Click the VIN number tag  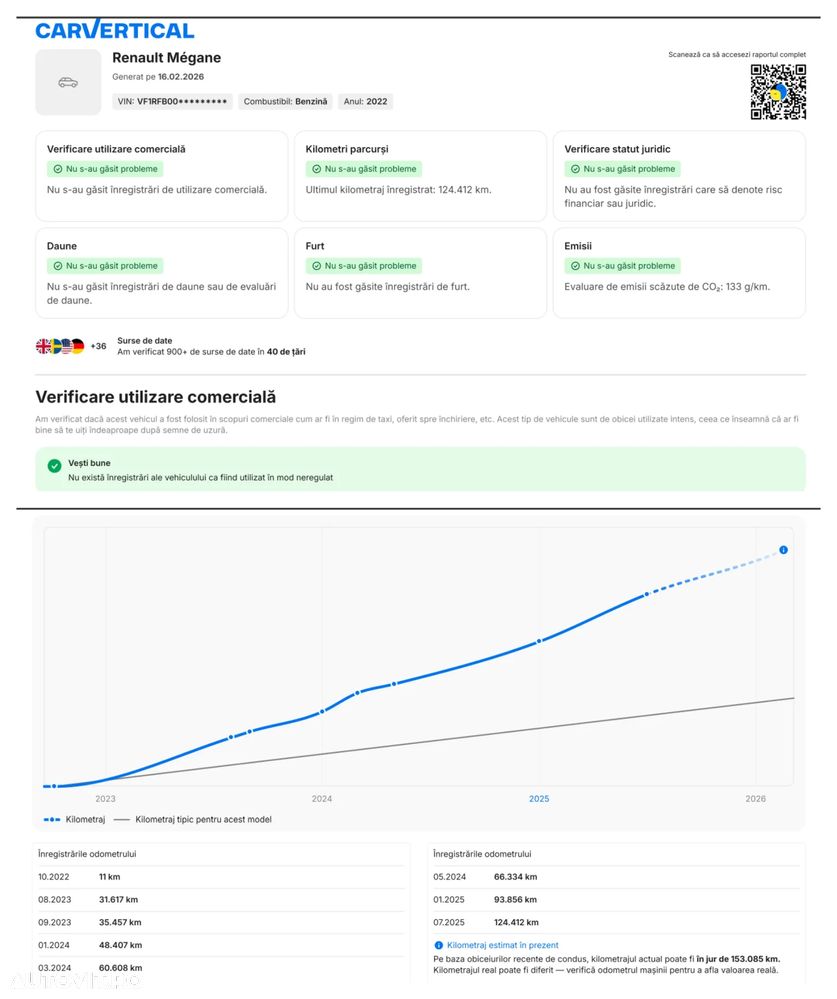click(172, 101)
